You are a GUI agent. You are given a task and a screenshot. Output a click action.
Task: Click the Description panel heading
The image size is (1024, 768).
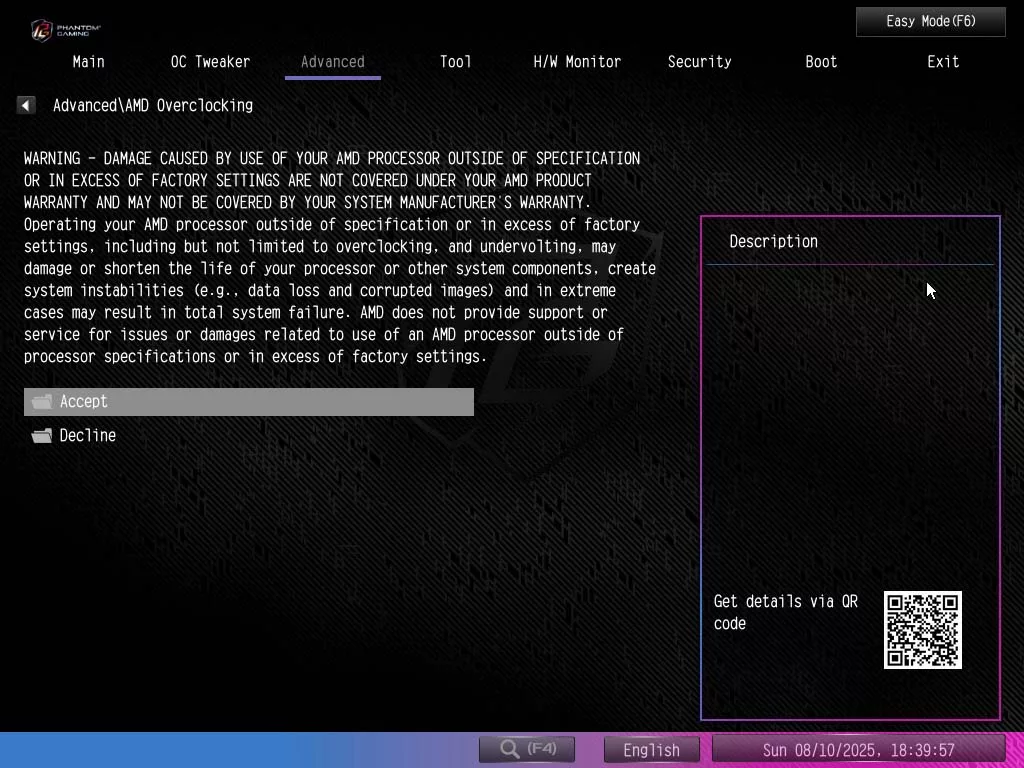773,242
